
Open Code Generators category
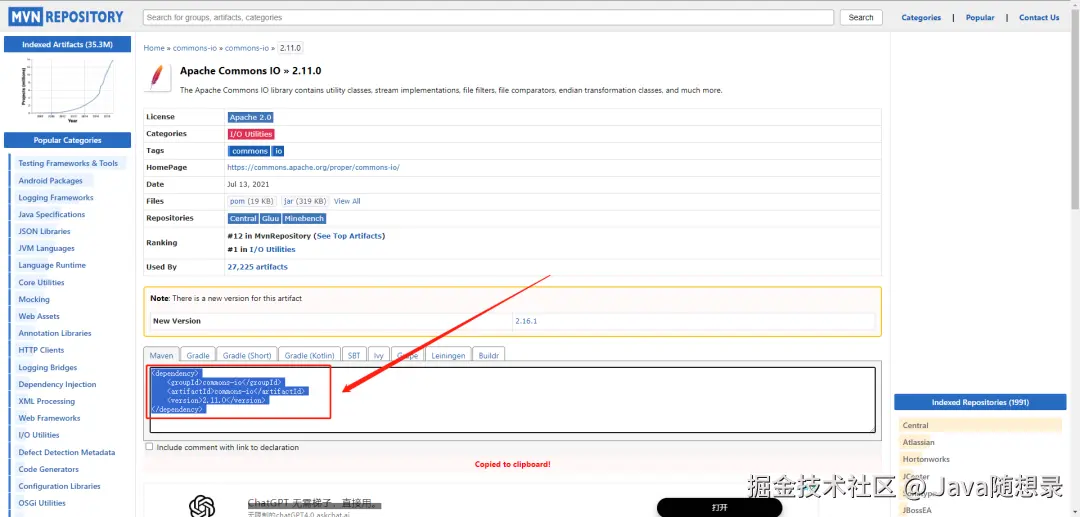(x=49, y=469)
